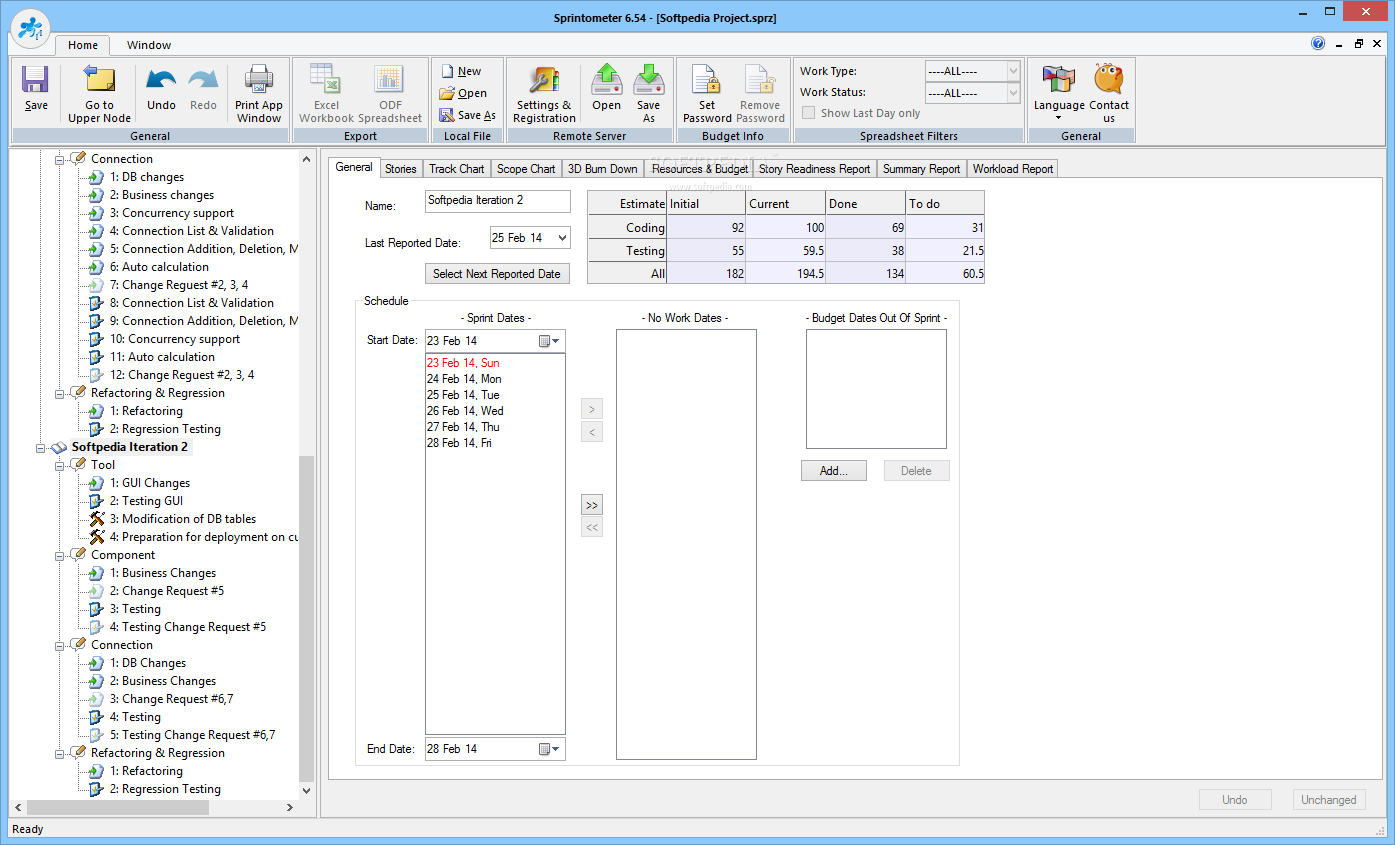Select 2: Testing GUI task
Screen dimensions: 1395x845
point(146,501)
